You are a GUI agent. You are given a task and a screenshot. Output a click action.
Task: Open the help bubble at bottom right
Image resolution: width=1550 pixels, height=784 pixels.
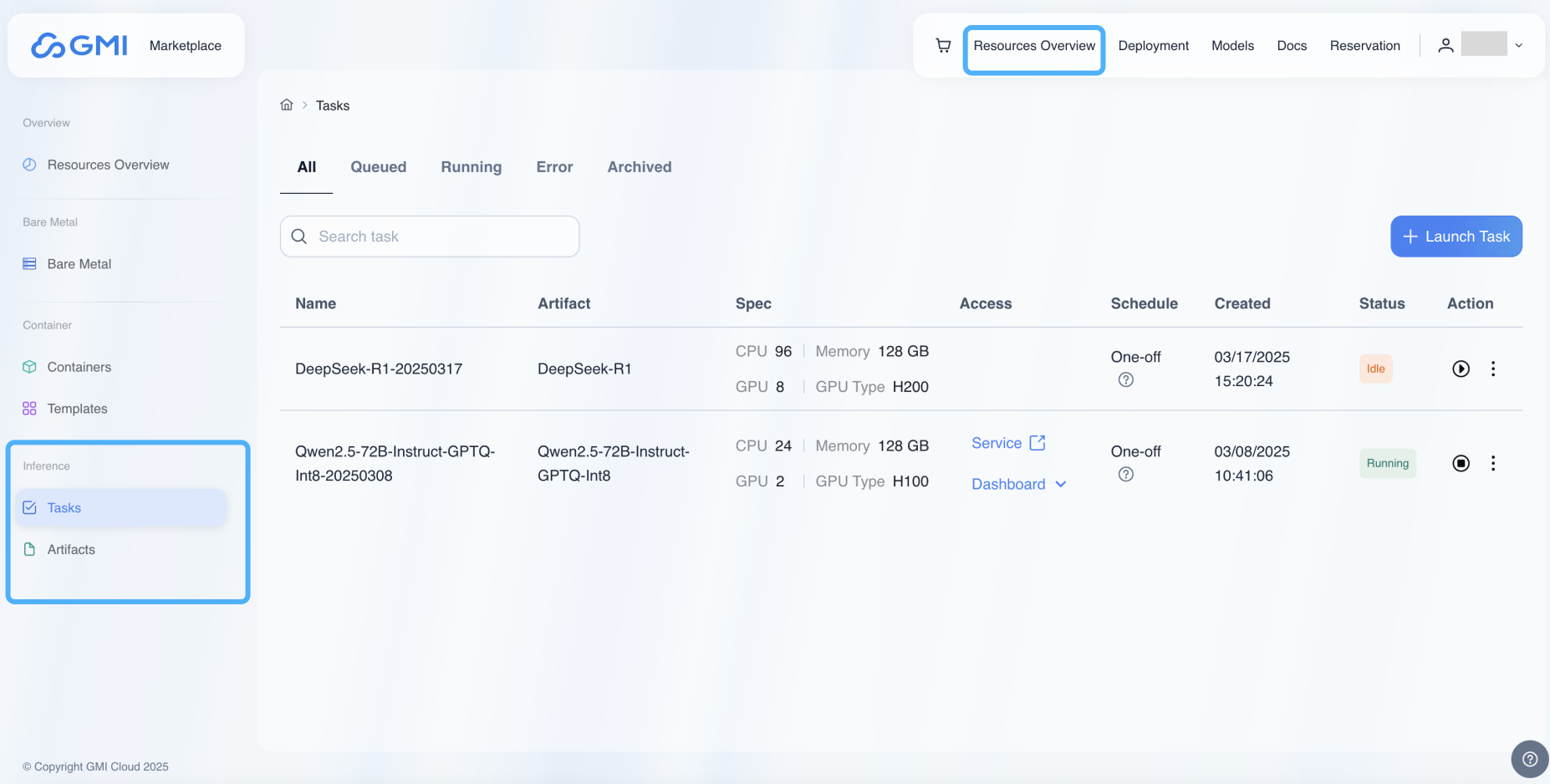(x=1530, y=759)
